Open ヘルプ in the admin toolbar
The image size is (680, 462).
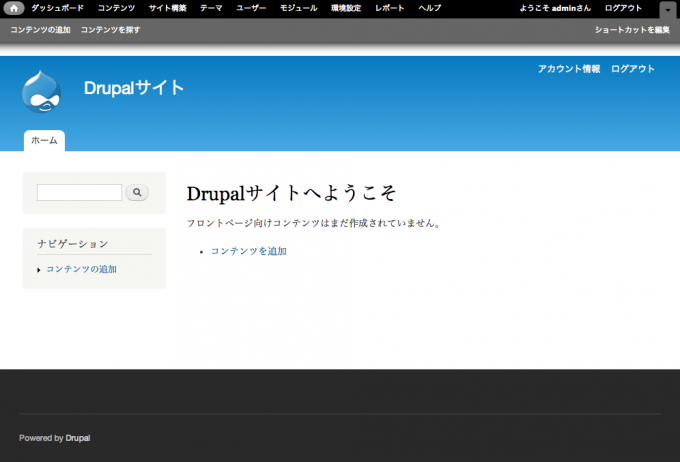click(429, 8)
